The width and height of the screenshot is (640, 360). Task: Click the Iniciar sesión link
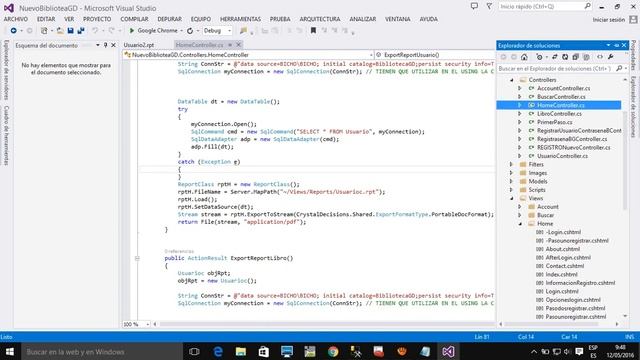(x=609, y=20)
